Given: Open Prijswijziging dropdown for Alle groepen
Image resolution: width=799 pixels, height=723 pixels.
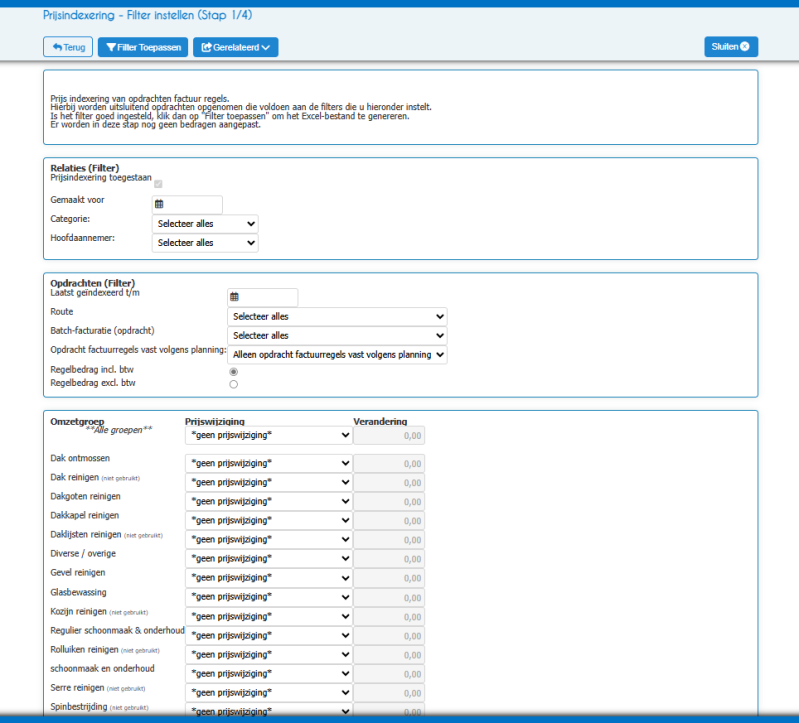Looking at the screenshot, I should point(269,435).
